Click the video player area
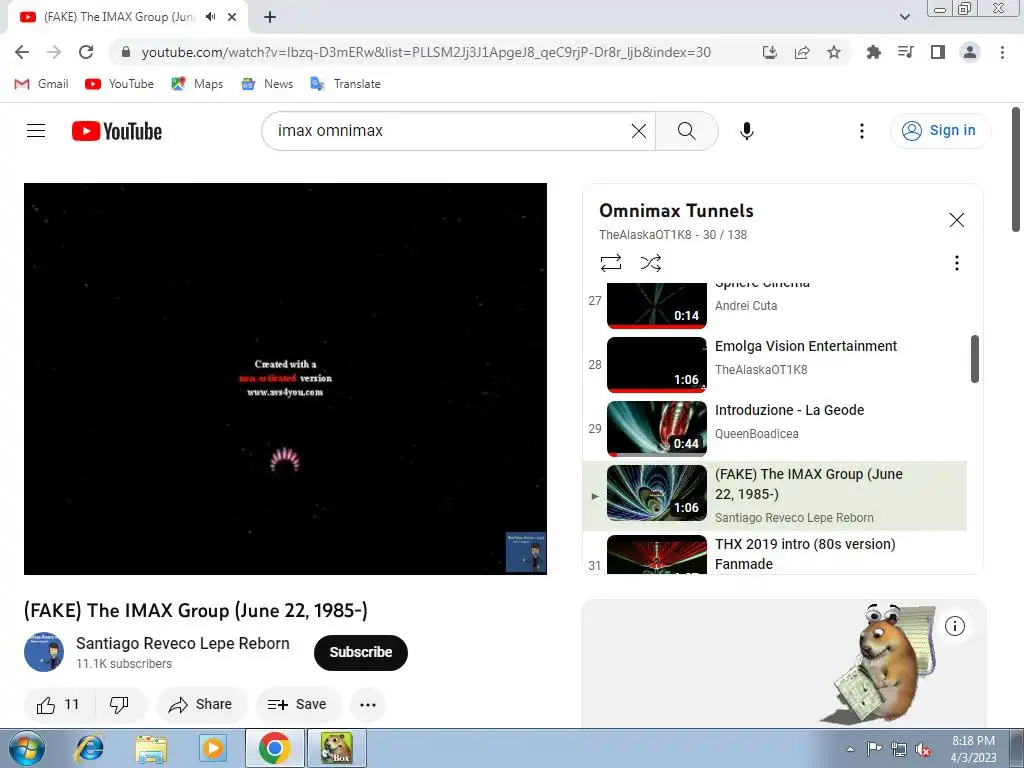The height and width of the screenshot is (768, 1024). (285, 379)
